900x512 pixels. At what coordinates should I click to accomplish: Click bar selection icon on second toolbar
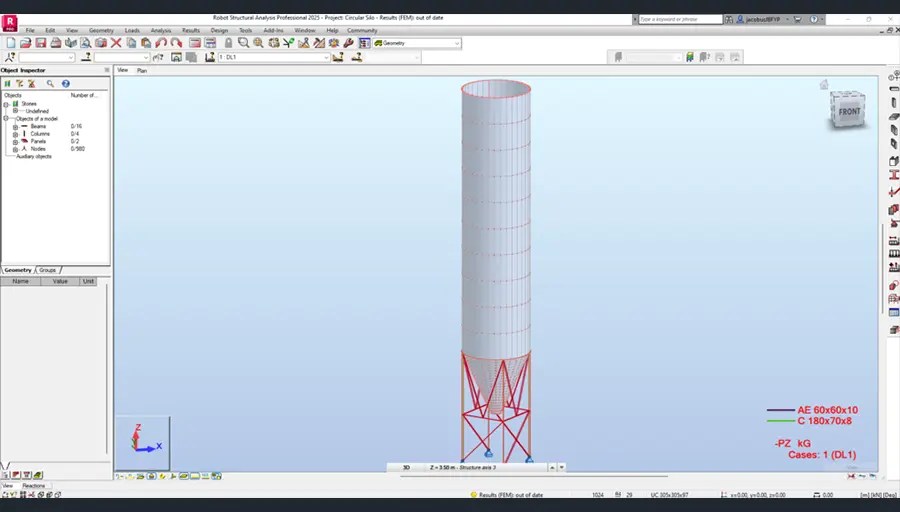[x=86, y=57]
